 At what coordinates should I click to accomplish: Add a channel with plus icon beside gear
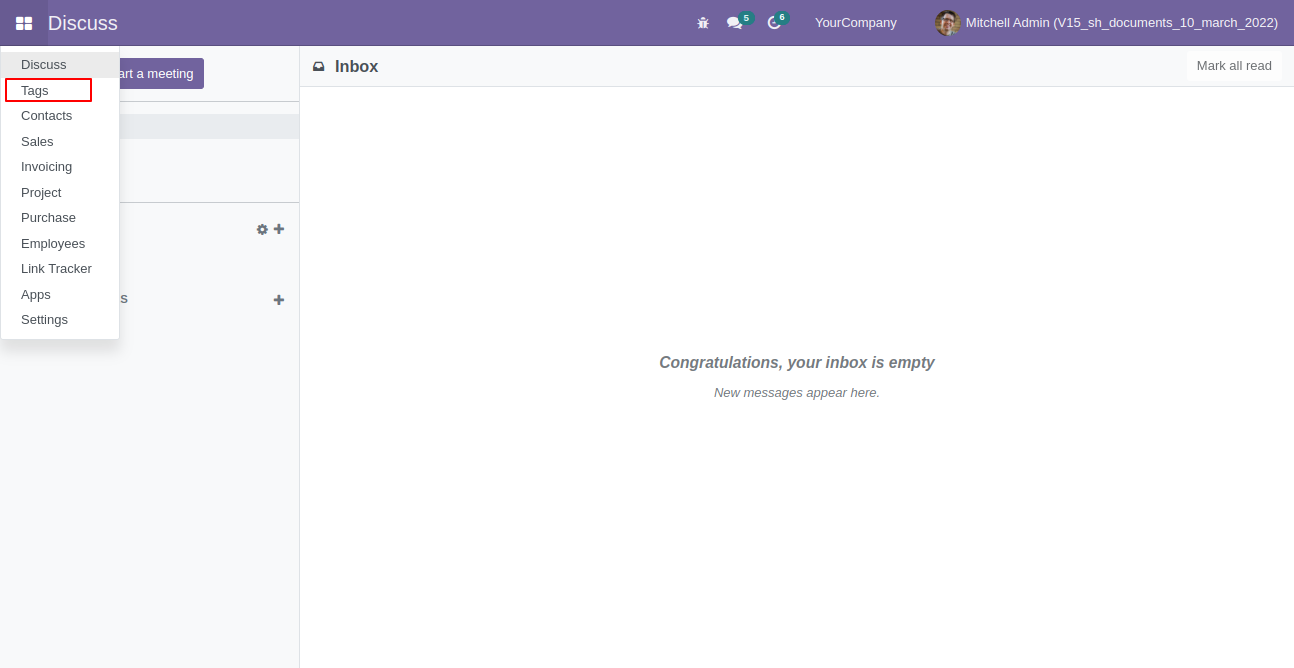pyautogui.click(x=279, y=229)
